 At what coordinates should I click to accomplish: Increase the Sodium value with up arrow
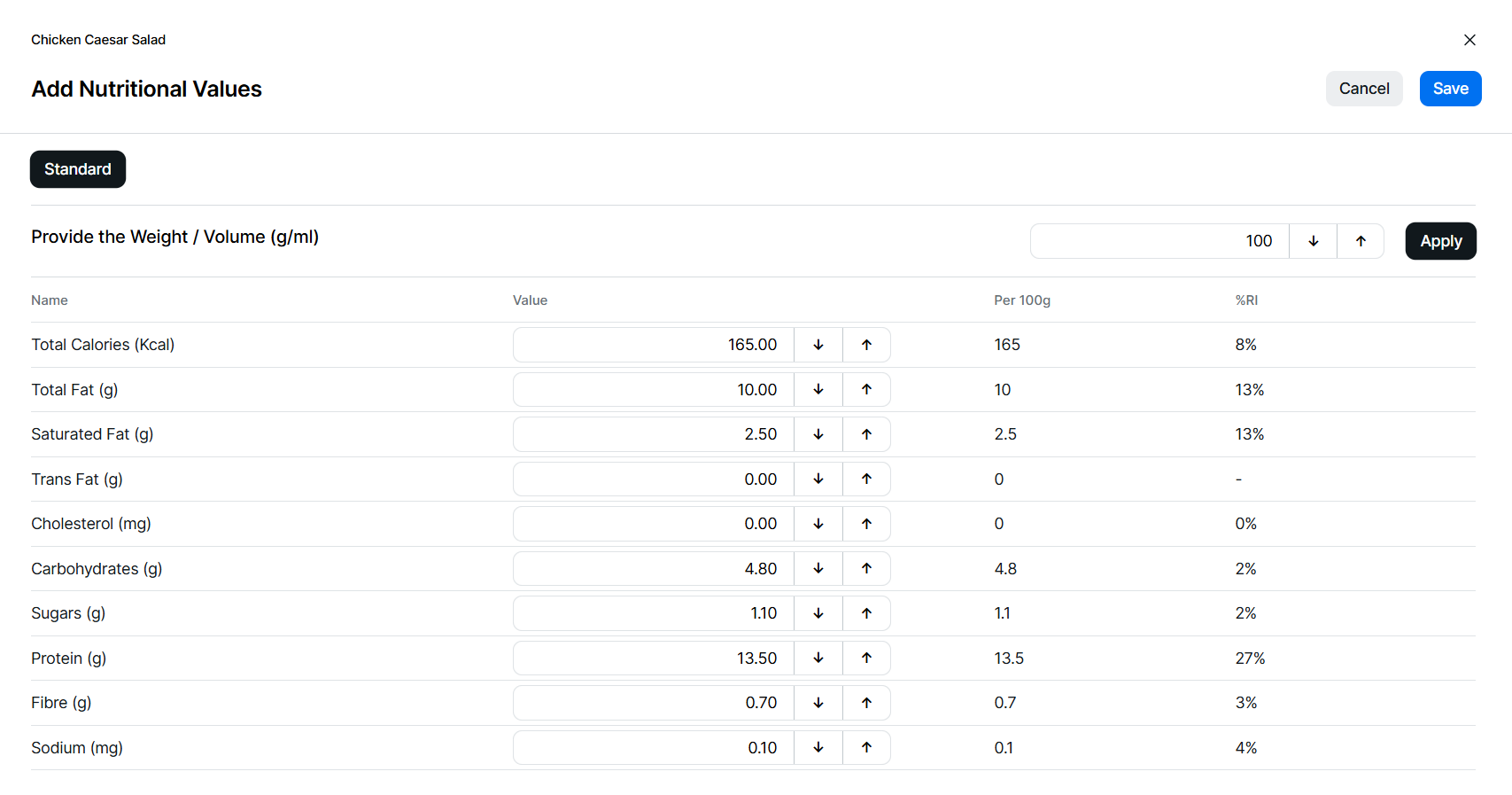[x=866, y=748]
